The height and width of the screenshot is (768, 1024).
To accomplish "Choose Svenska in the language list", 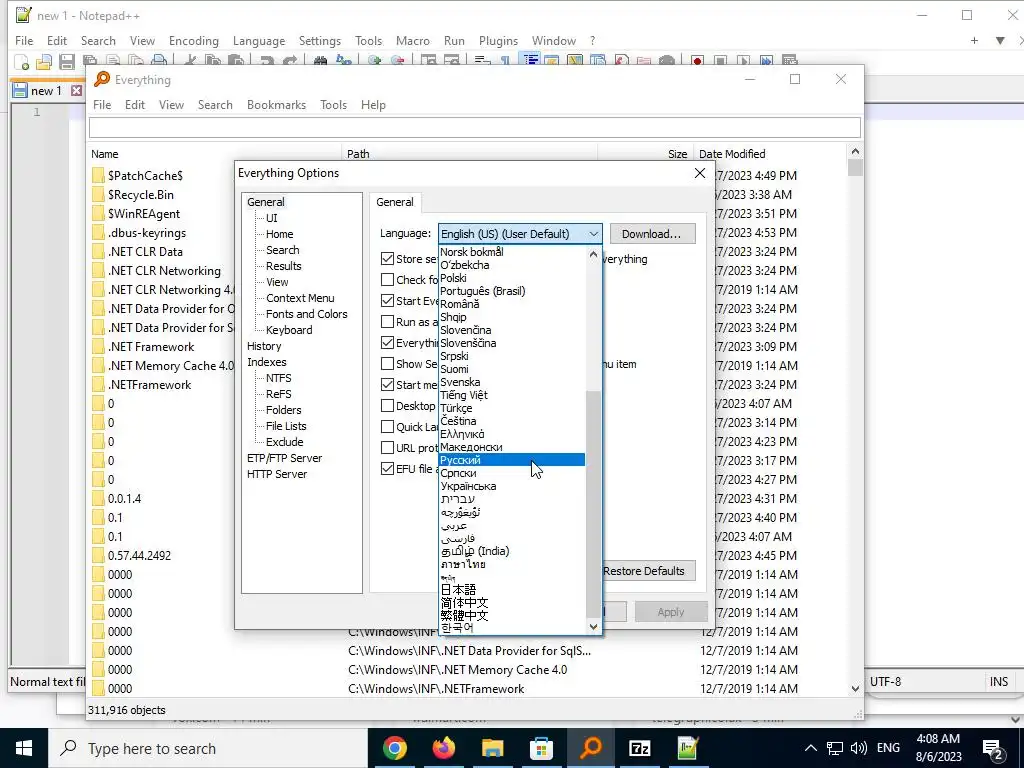I will pyautogui.click(x=512, y=382).
